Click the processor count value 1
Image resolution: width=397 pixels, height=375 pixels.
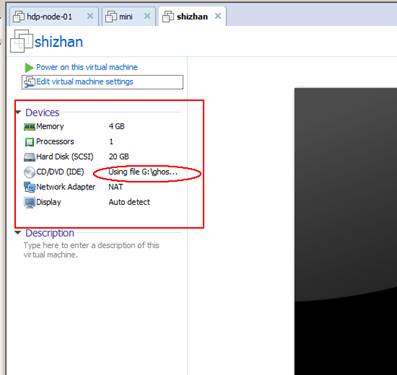[x=111, y=141]
